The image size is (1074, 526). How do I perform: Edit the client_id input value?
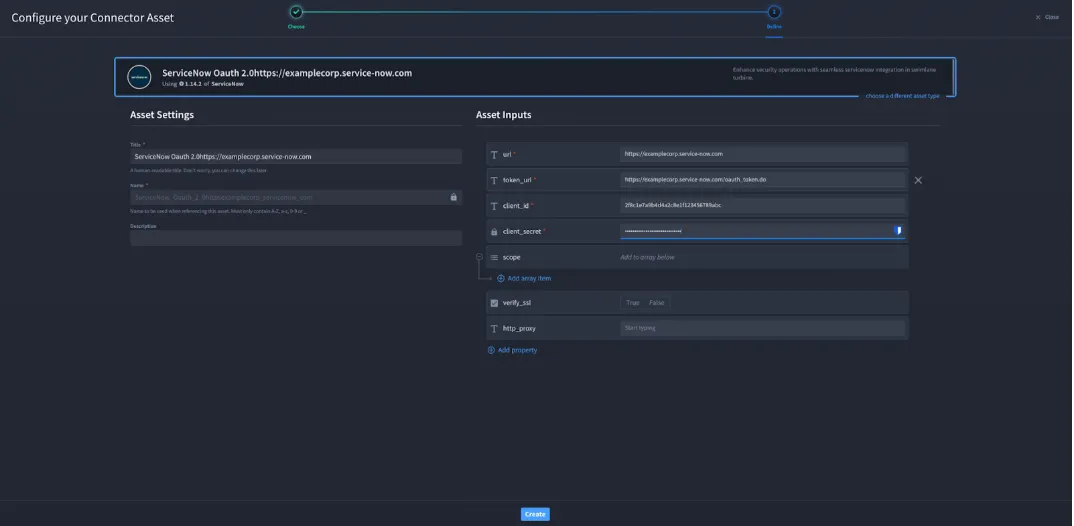[762, 205]
